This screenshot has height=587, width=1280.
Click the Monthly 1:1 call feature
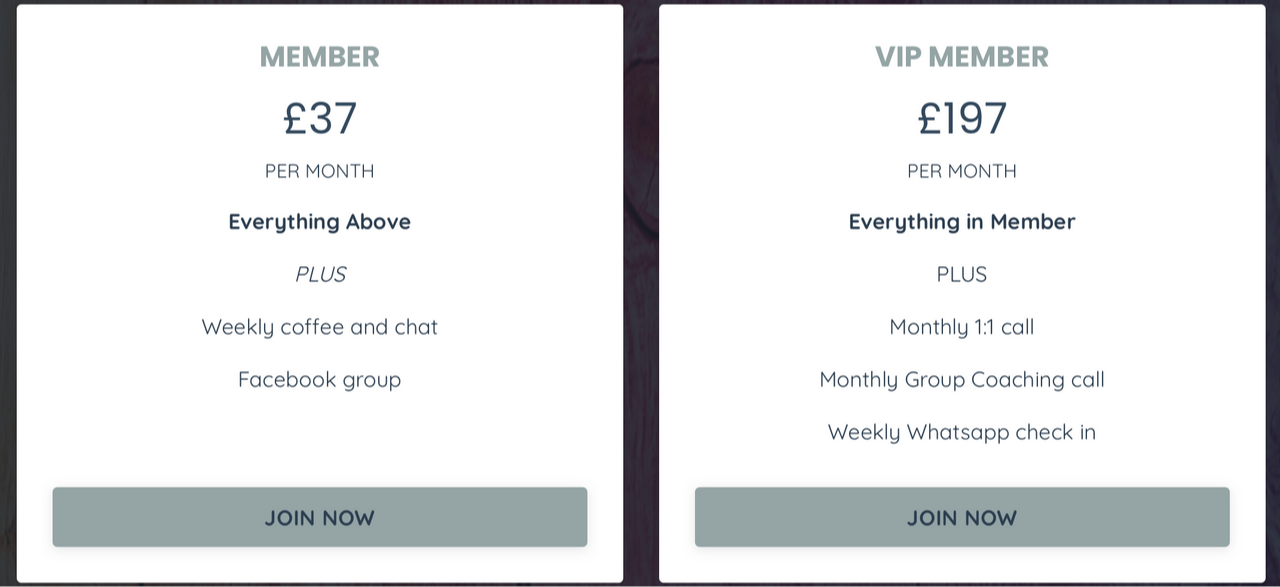pos(962,327)
